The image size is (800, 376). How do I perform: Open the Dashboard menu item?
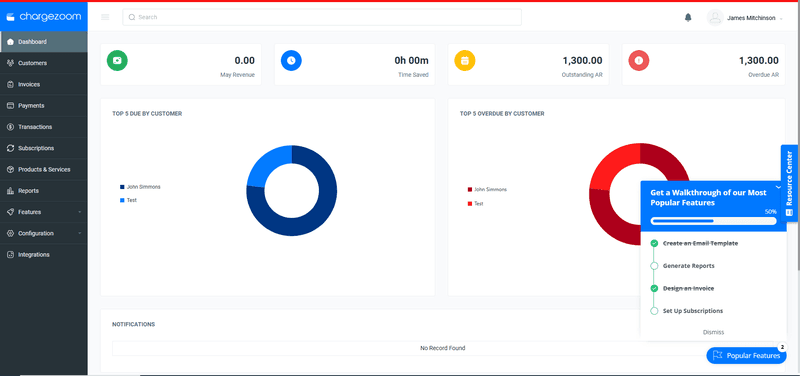click(44, 42)
